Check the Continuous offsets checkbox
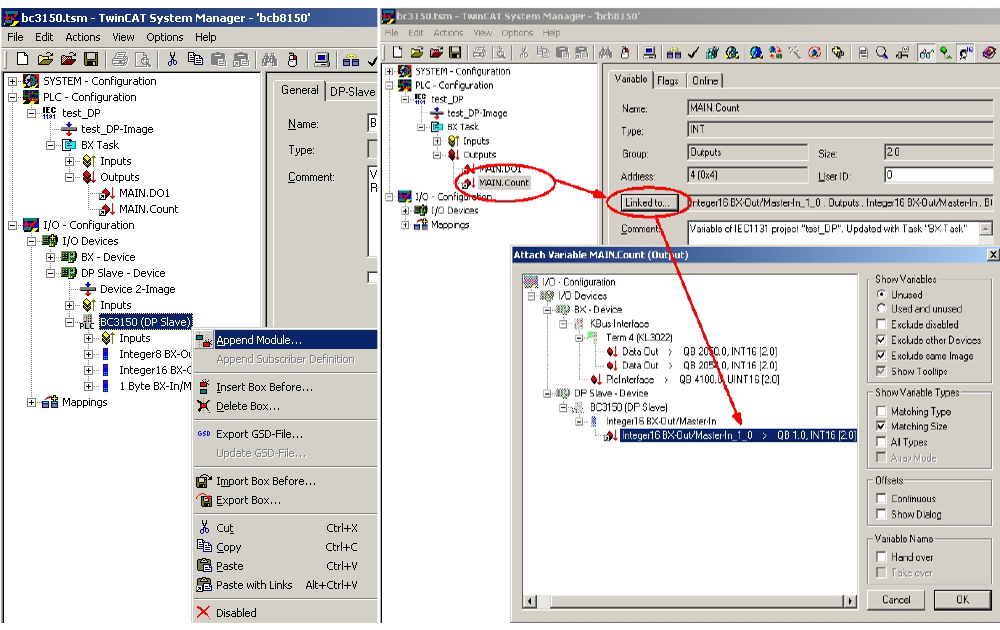Image resolution: width=1000 pixels, height=630 pixels. point(881,499)
